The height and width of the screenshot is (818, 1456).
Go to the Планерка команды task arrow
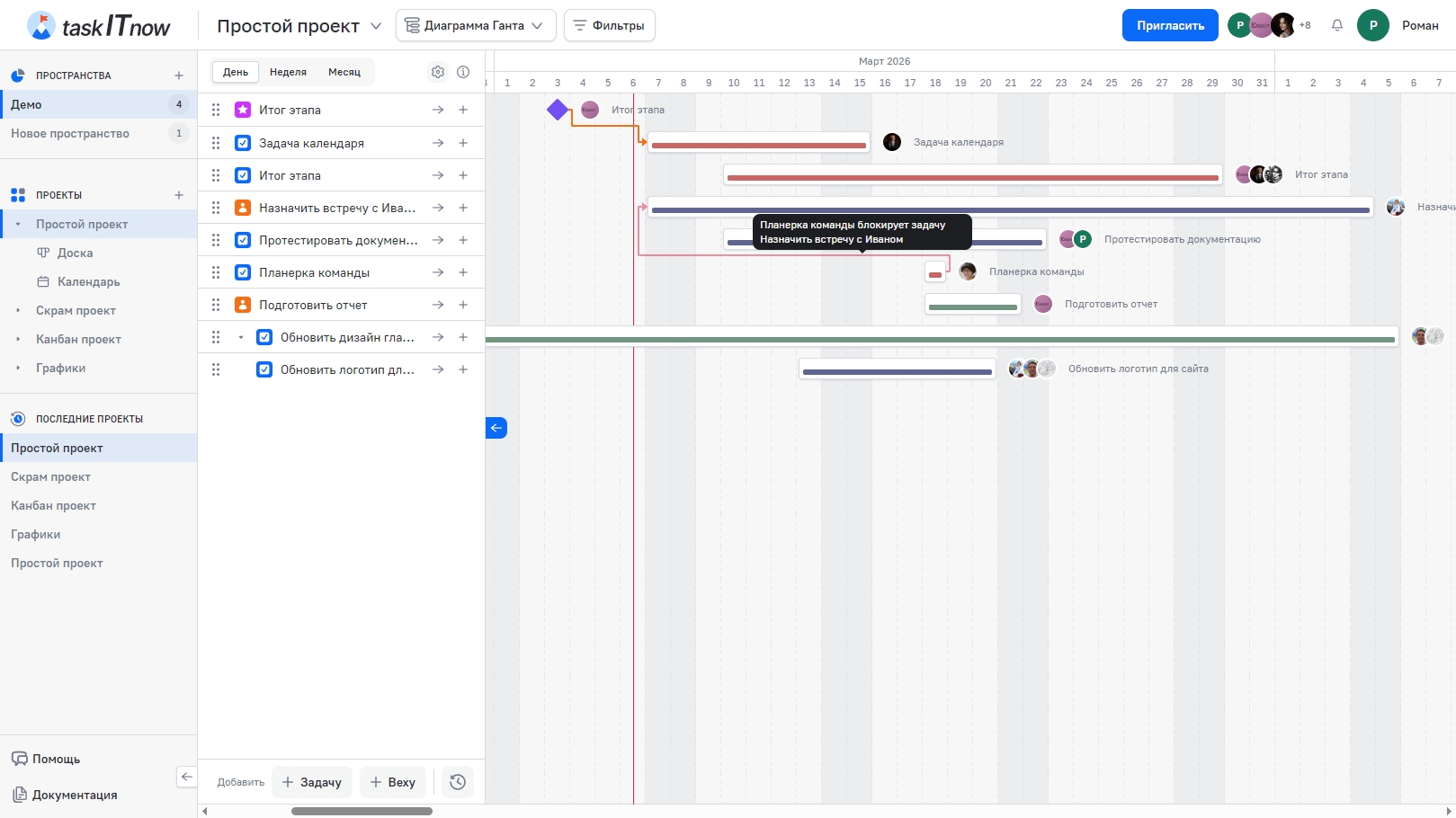coord(438,272)
